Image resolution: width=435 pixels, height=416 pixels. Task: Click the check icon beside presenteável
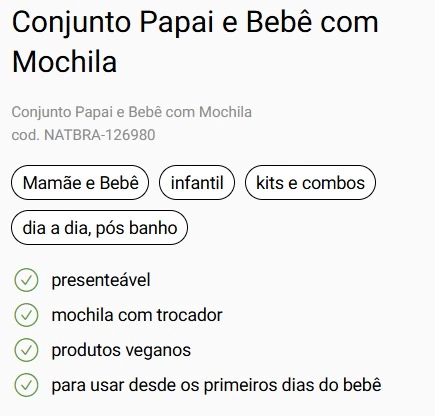click(26, 280)
